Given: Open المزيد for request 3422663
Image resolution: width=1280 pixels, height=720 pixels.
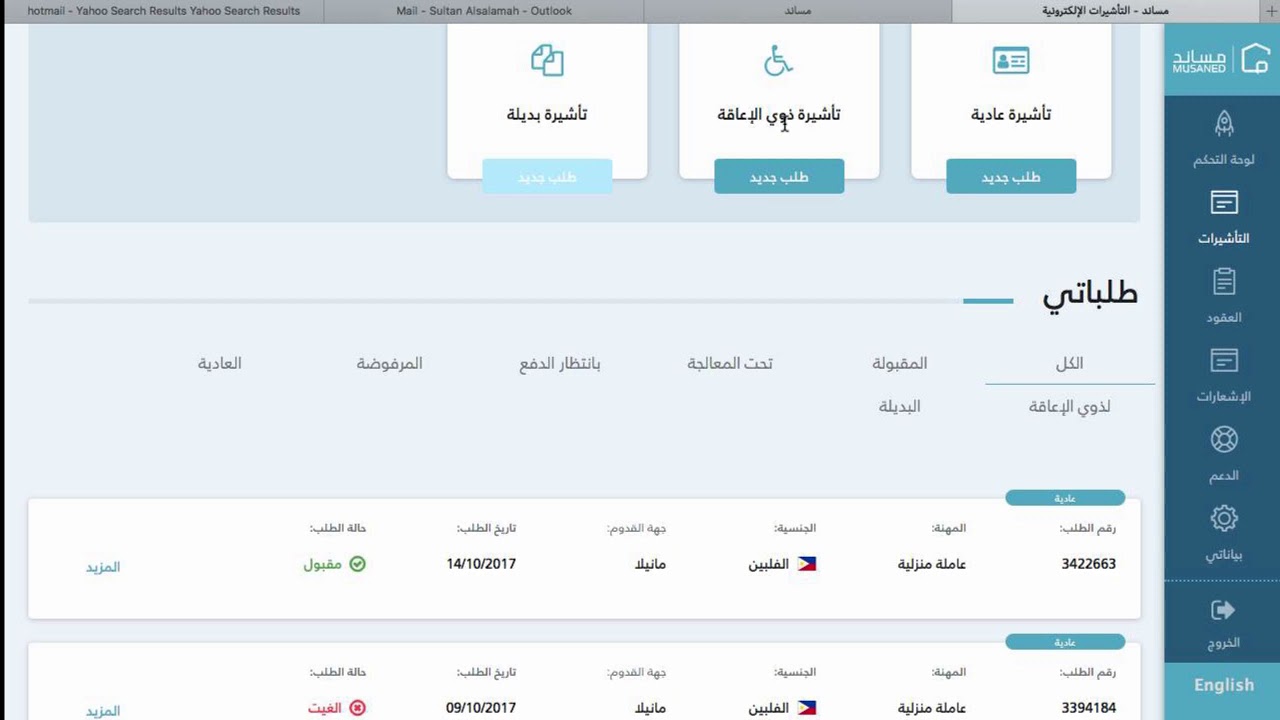Looking at the screenshot, I should (103, 567).
